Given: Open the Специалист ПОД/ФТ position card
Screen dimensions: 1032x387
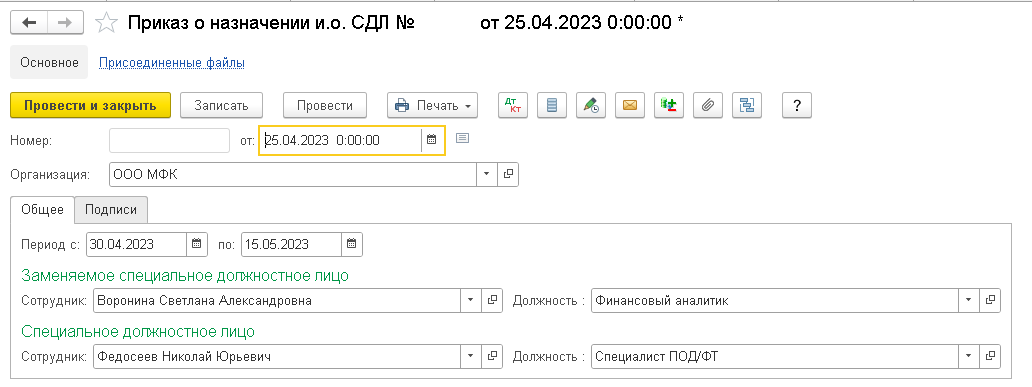Looking at the screenshot, I should click(x=990, y=357).
